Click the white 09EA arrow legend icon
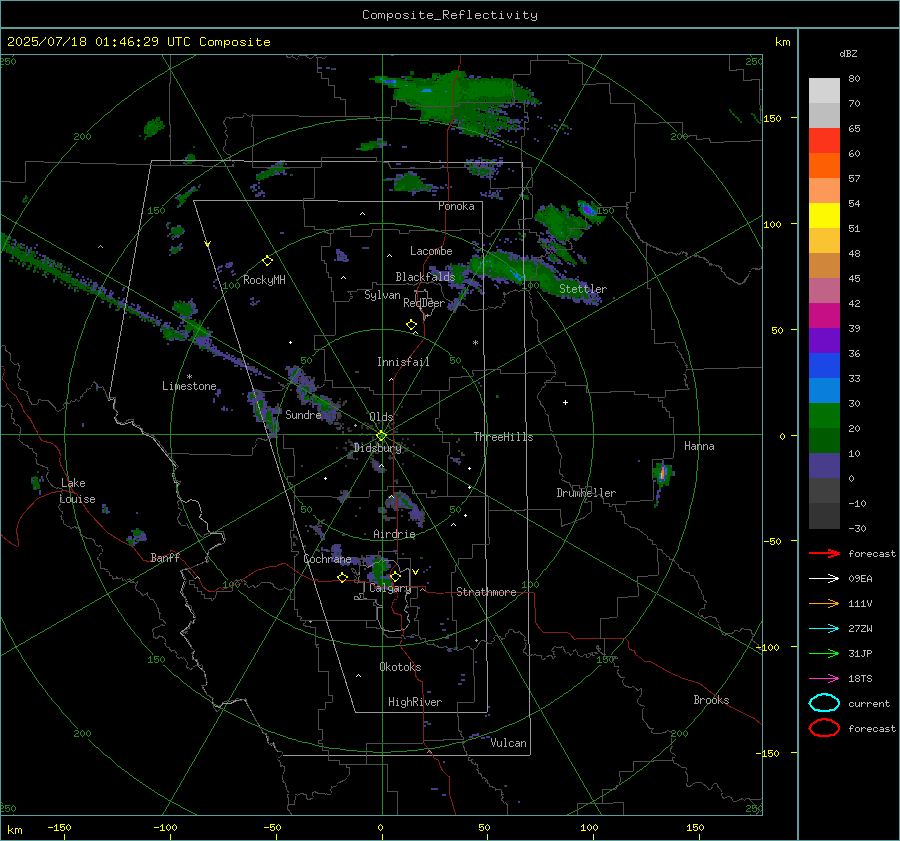The width and height of the screenshot is (900, 841). tap(824, 579)
